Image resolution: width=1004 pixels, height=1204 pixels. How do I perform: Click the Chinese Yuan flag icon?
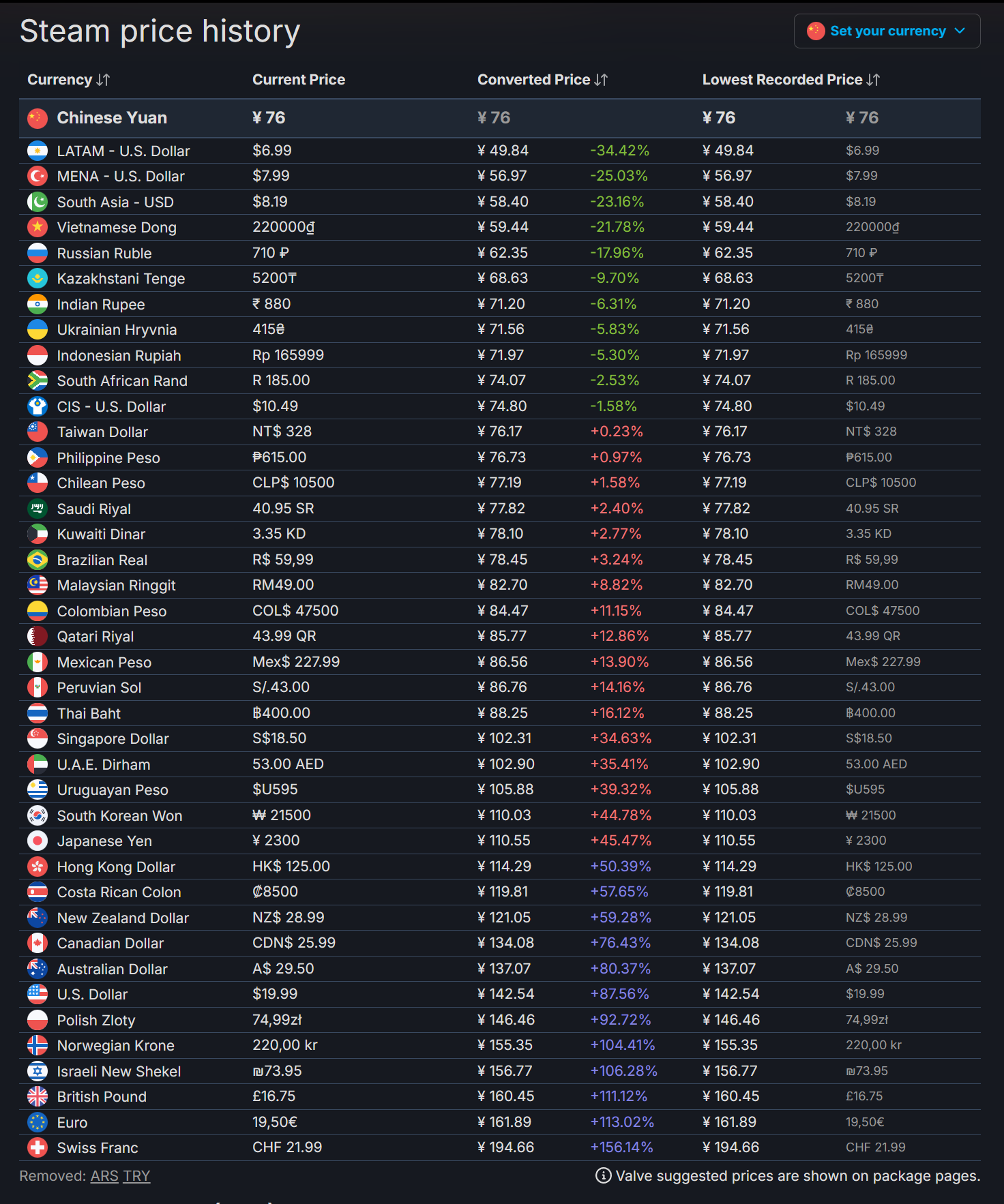click(x=38, y=118)
